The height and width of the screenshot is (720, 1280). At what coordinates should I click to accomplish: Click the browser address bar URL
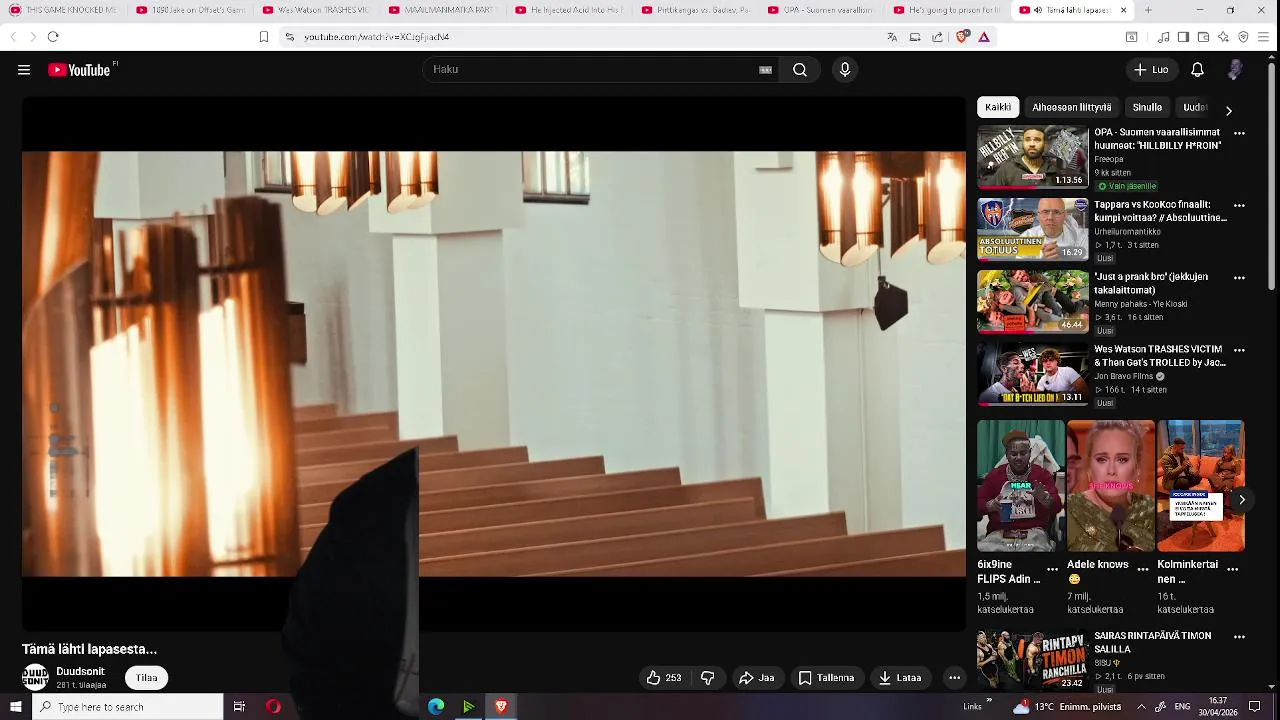pos(376,37)
